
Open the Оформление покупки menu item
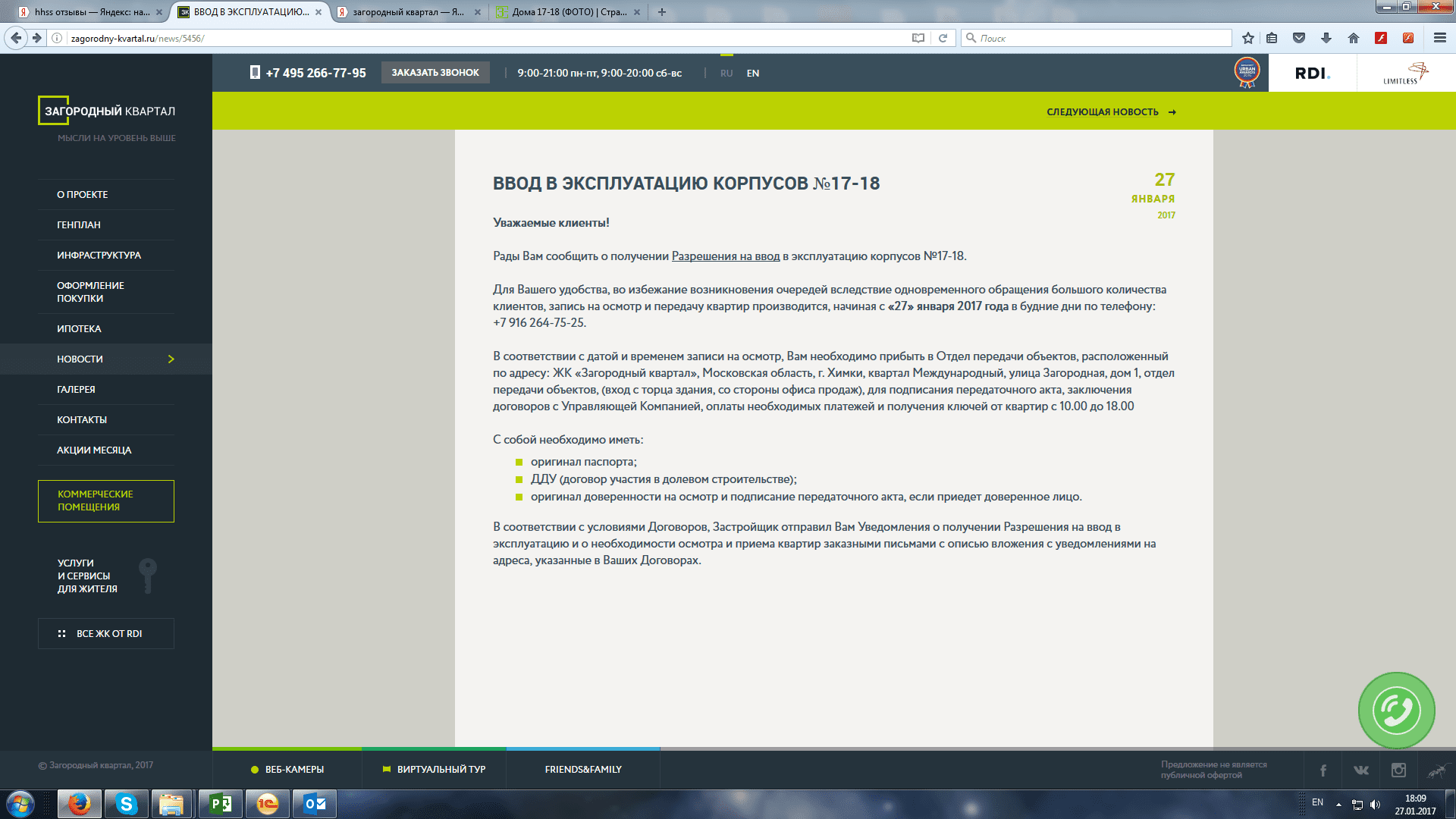point(90,292)
